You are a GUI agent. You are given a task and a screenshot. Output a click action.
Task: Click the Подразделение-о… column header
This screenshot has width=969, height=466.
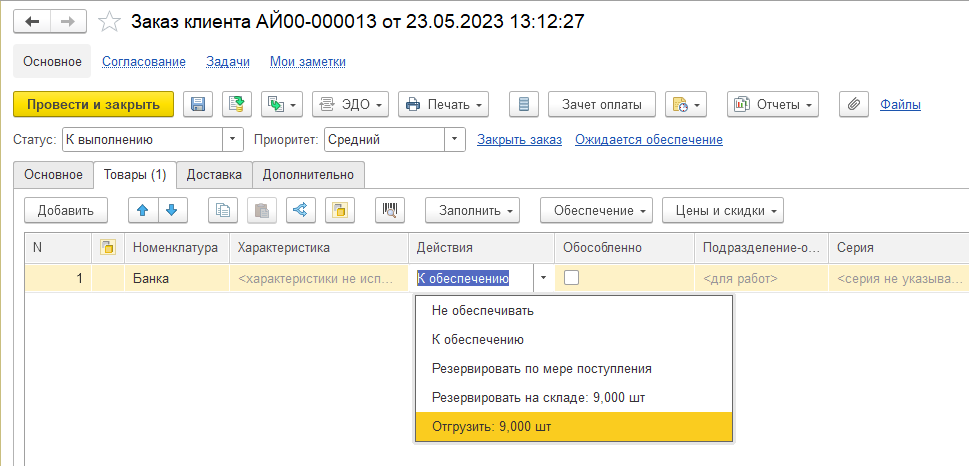coord(761,248)
